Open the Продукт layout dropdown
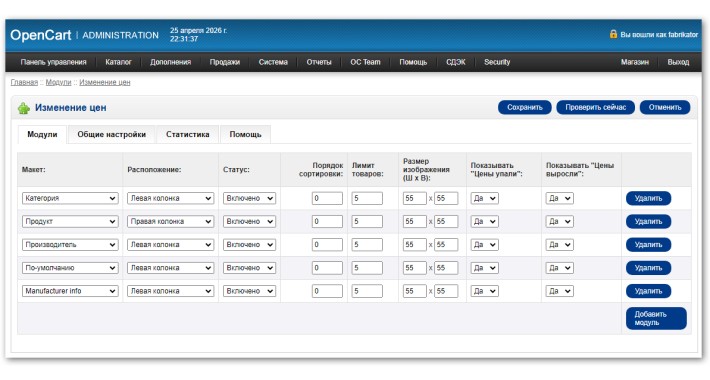The width and height of the screenshot is (710, 380). (70, 221)
